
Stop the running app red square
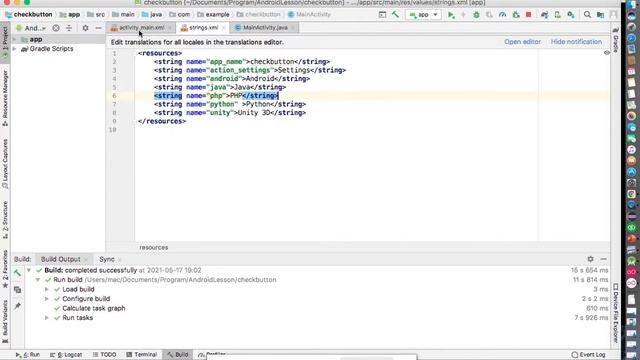coord(528,15)
